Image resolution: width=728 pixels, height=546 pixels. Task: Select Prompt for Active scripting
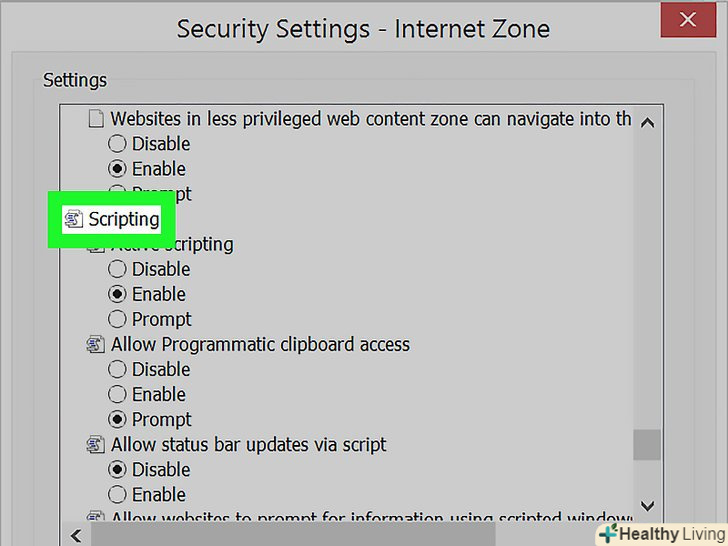117,319
